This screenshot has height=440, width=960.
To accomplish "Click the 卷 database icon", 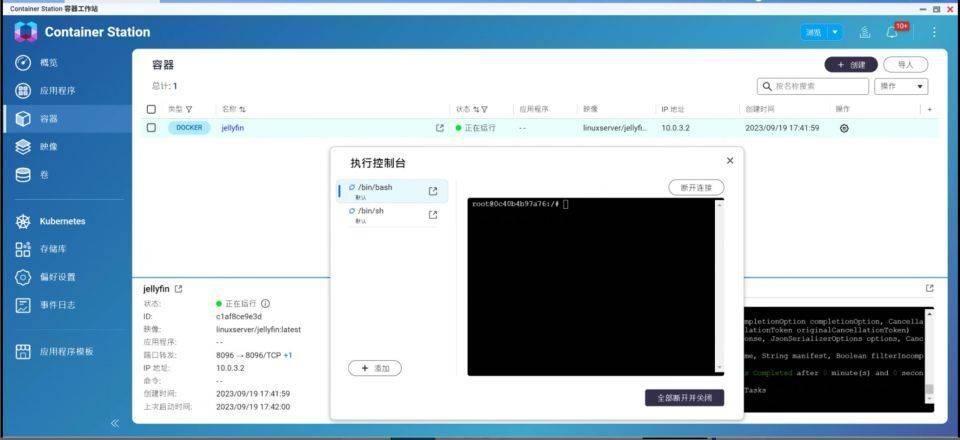I will pyautogui.click(x=23, y=175).
